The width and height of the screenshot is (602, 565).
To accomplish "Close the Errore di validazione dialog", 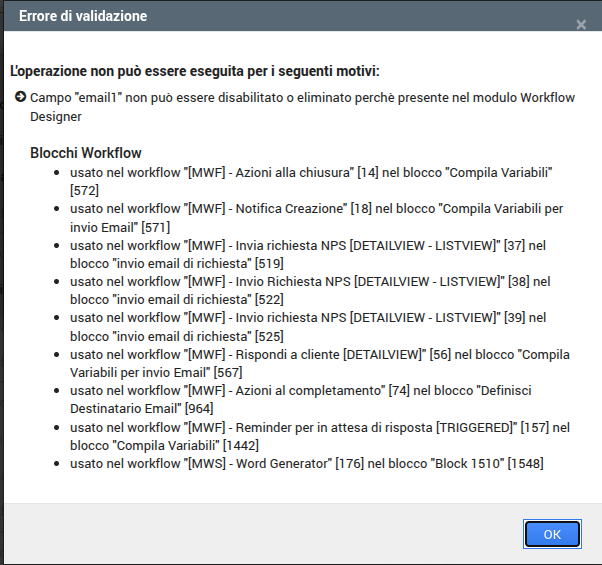I will [581, 25].
